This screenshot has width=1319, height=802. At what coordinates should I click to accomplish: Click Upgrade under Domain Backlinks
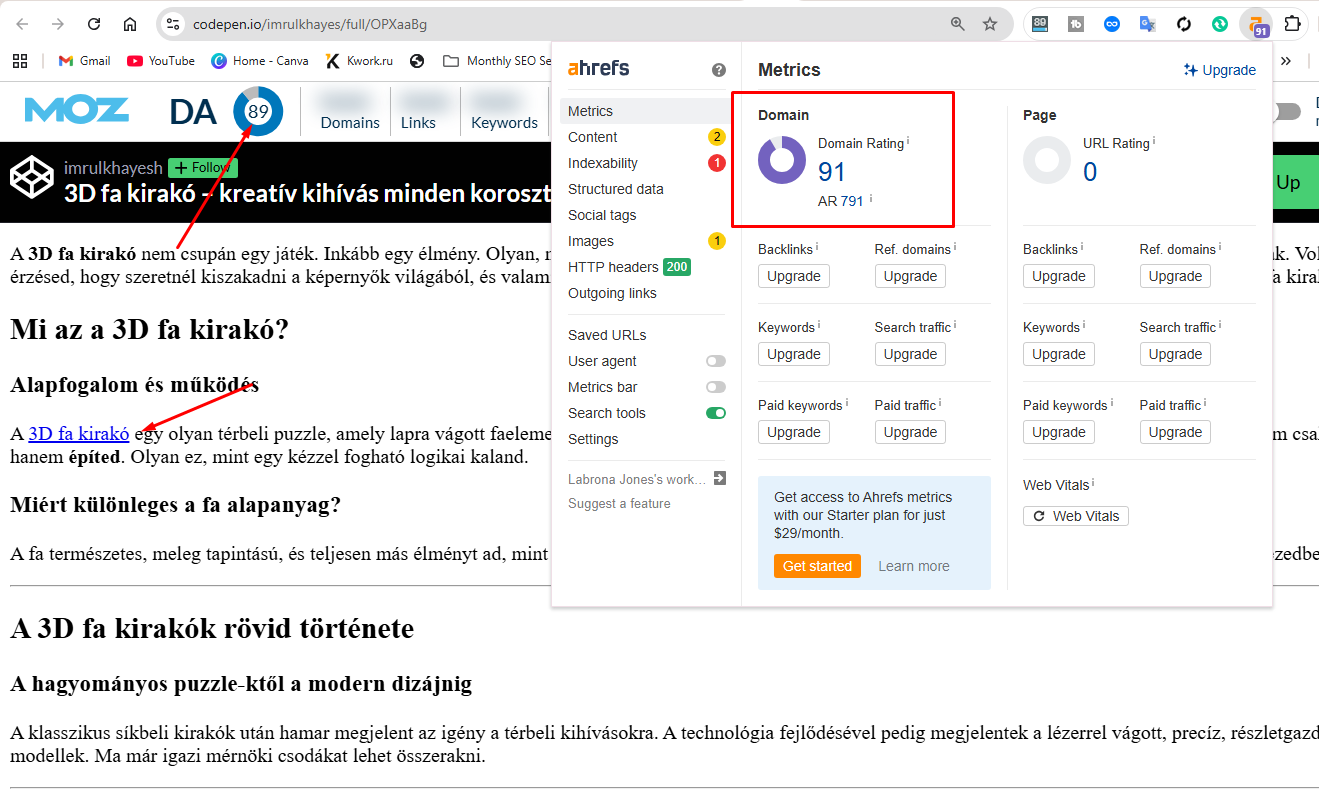(794, 276)
